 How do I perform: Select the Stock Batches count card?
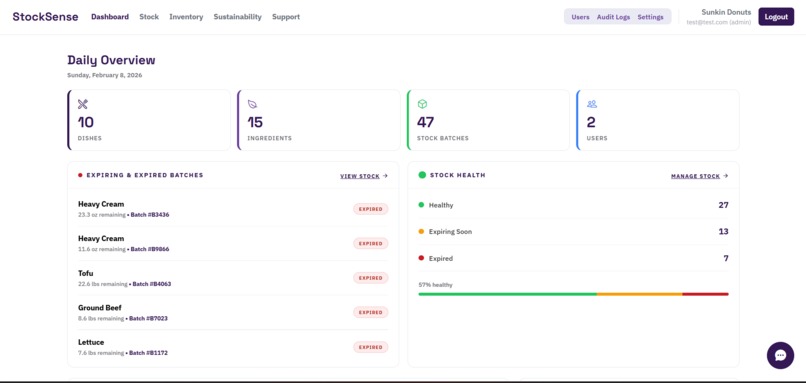point(488,120)
